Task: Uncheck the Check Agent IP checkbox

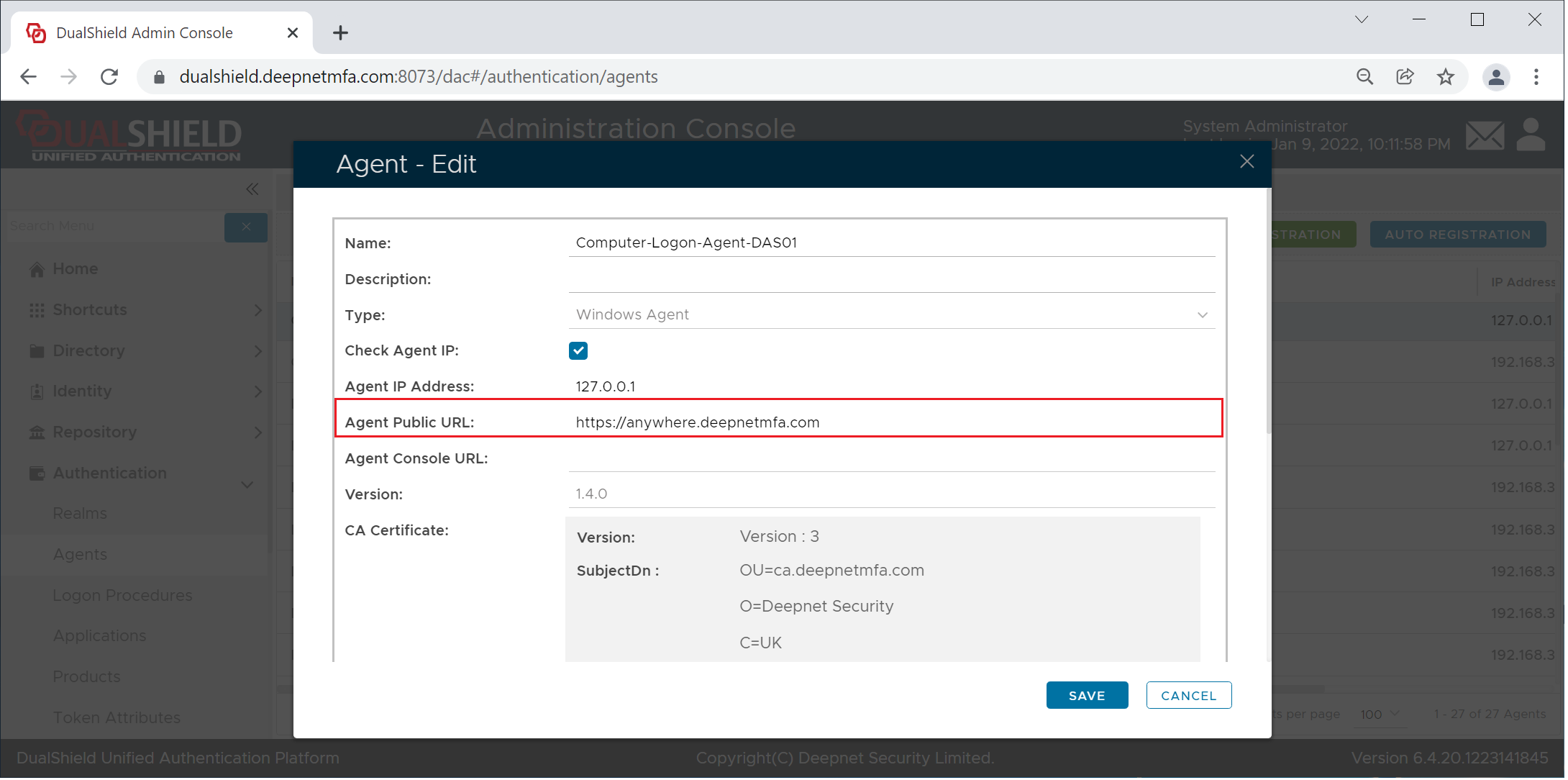Action: coord(579,351)
